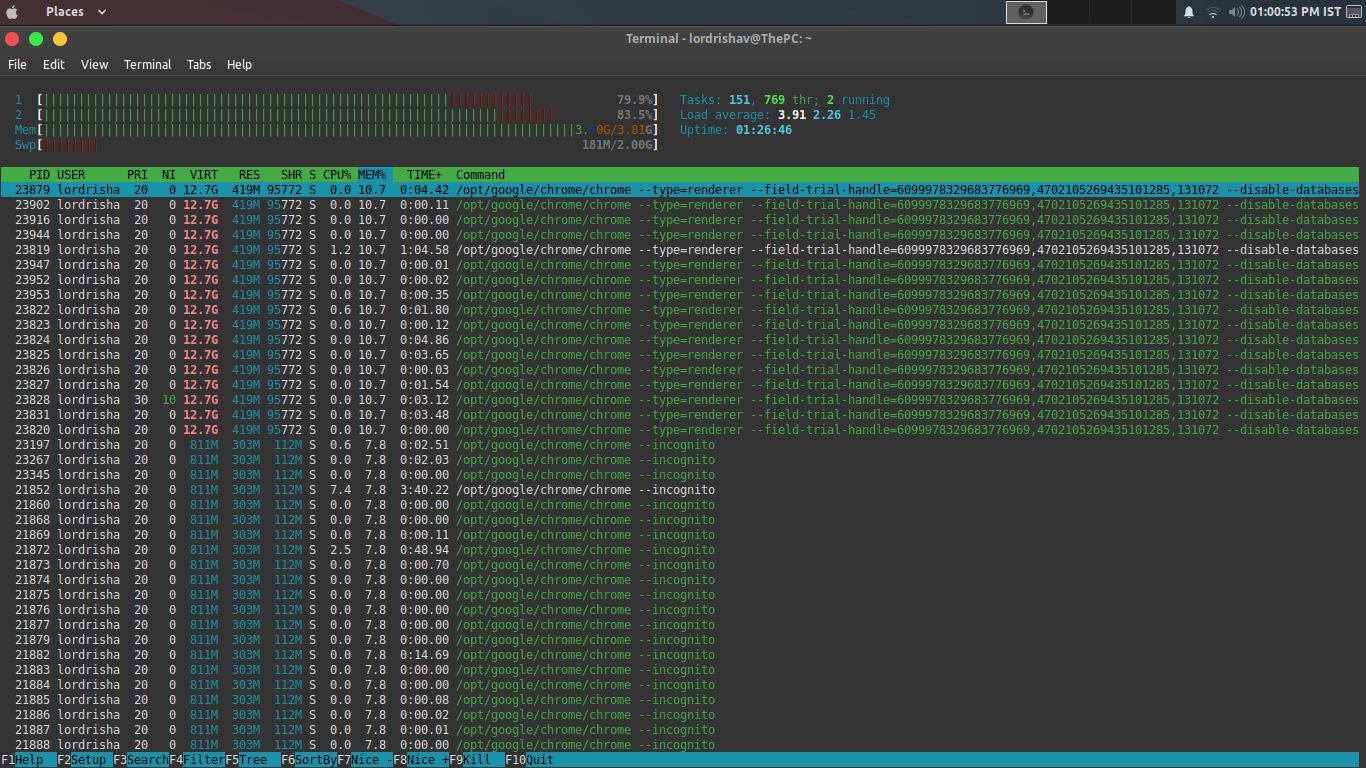Screen dimensions: 1366x768
Task: Click F7 Nice - in function bar
Action: point(365,760)
